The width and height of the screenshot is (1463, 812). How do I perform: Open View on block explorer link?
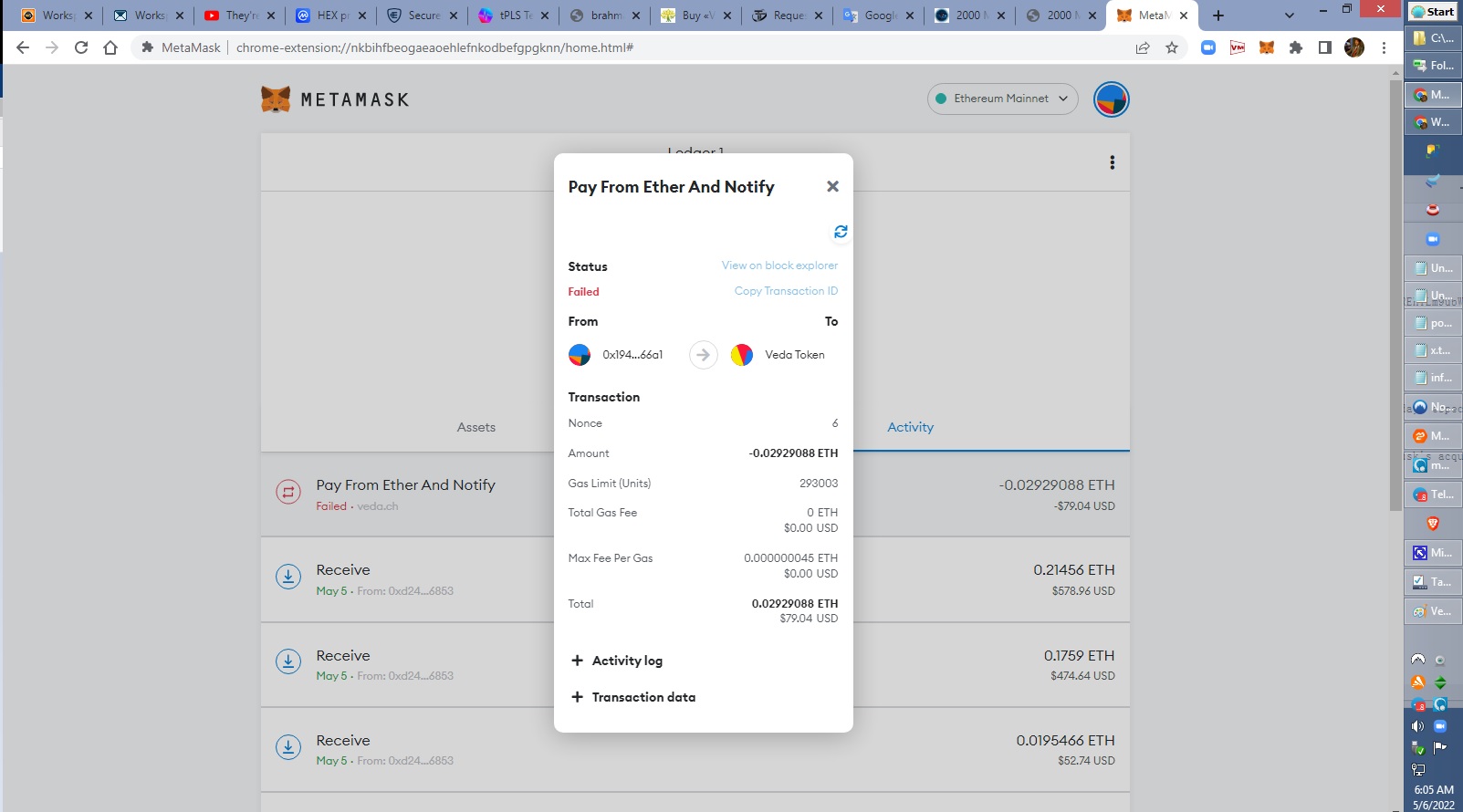(x=779, y=265)
